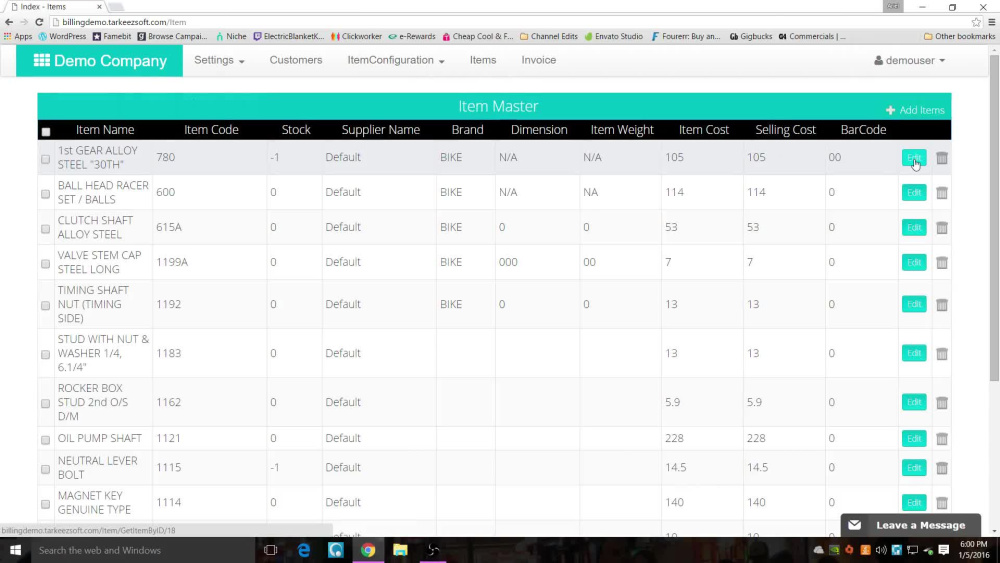
Task: Open Other bookmarks folder
Action: pyautogui.click(x=960, y=36)
